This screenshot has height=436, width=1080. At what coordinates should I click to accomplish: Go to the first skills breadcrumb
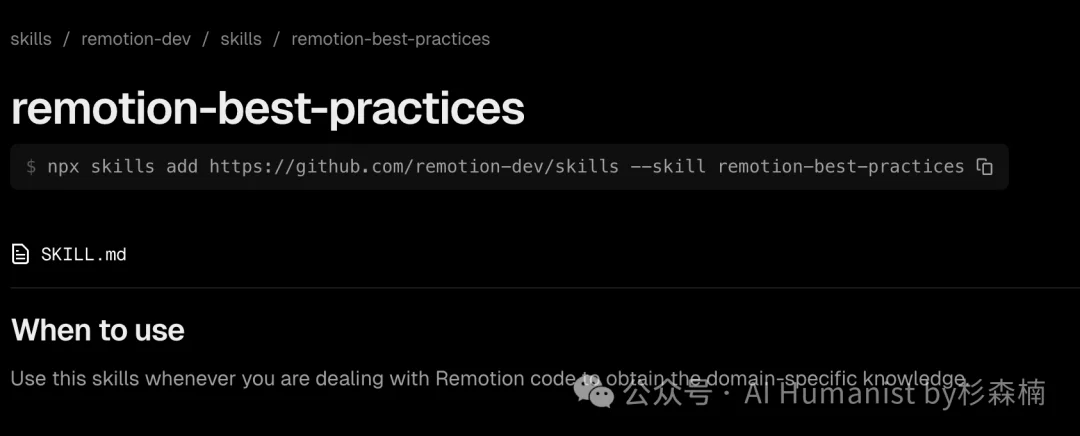pyautogui.click(x=31, y=40)
